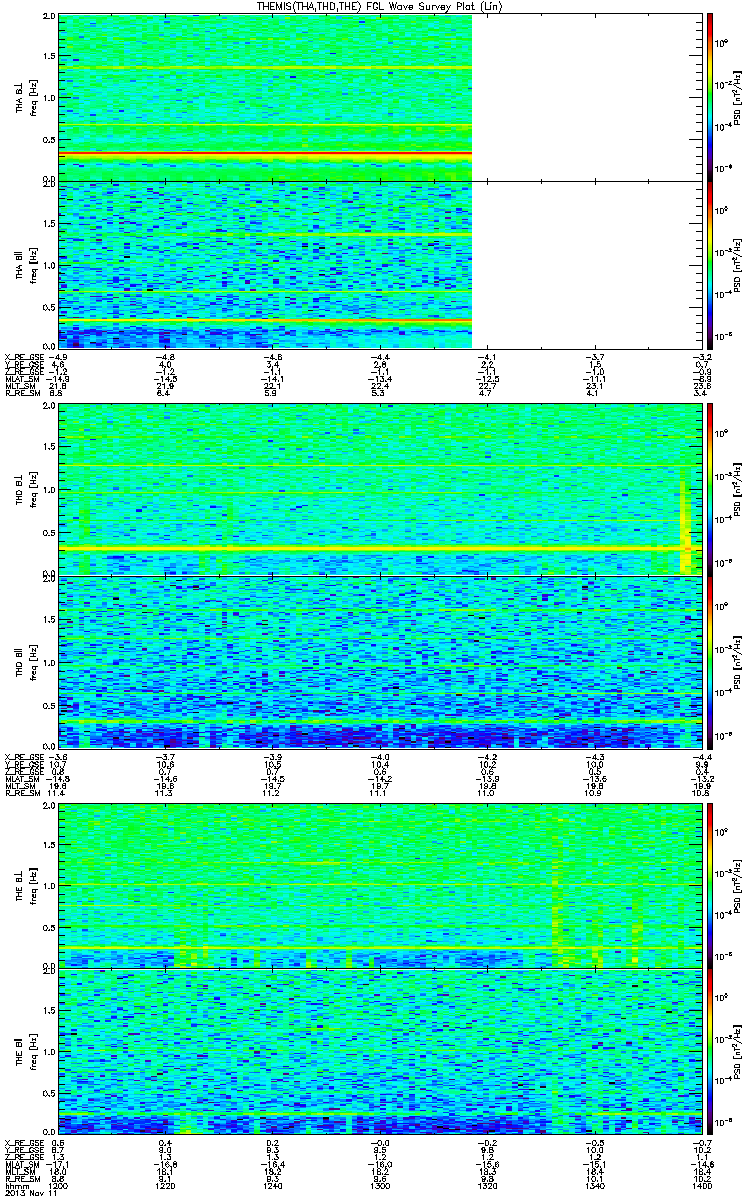750x1200 pixels.
Task: Click the PSD color bar beside THA B-perpendicular panel
Action: click(x=711, y=96)
